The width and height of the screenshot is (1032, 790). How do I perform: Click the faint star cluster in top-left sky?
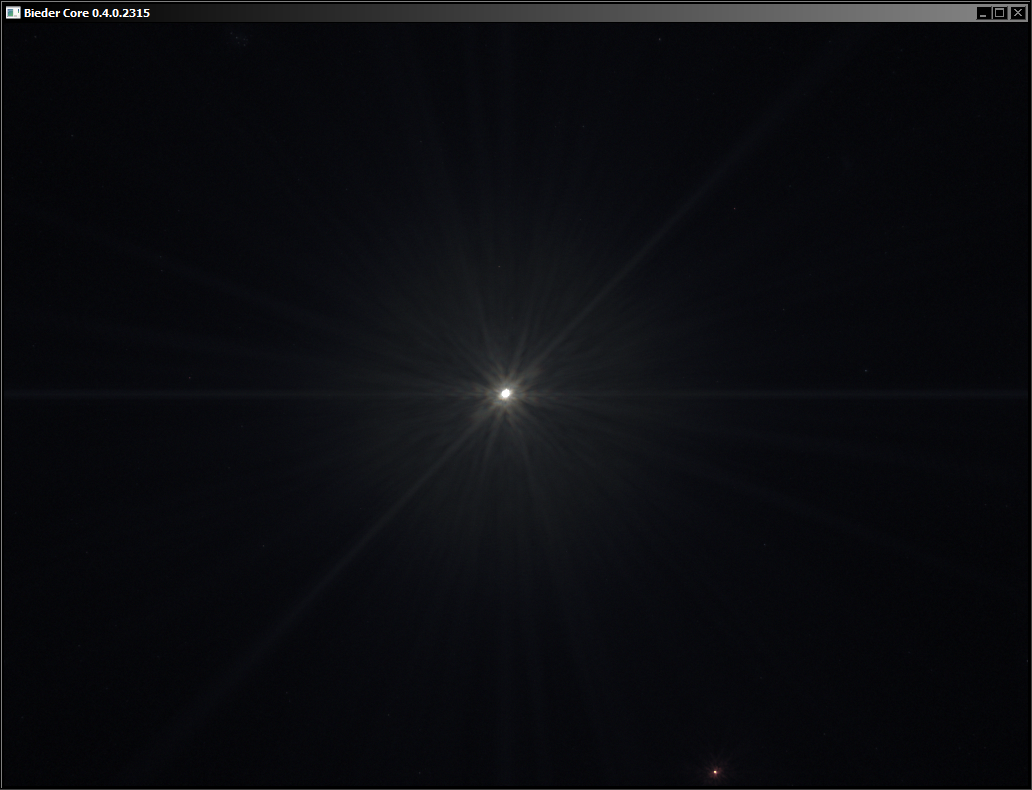point(238,38)
